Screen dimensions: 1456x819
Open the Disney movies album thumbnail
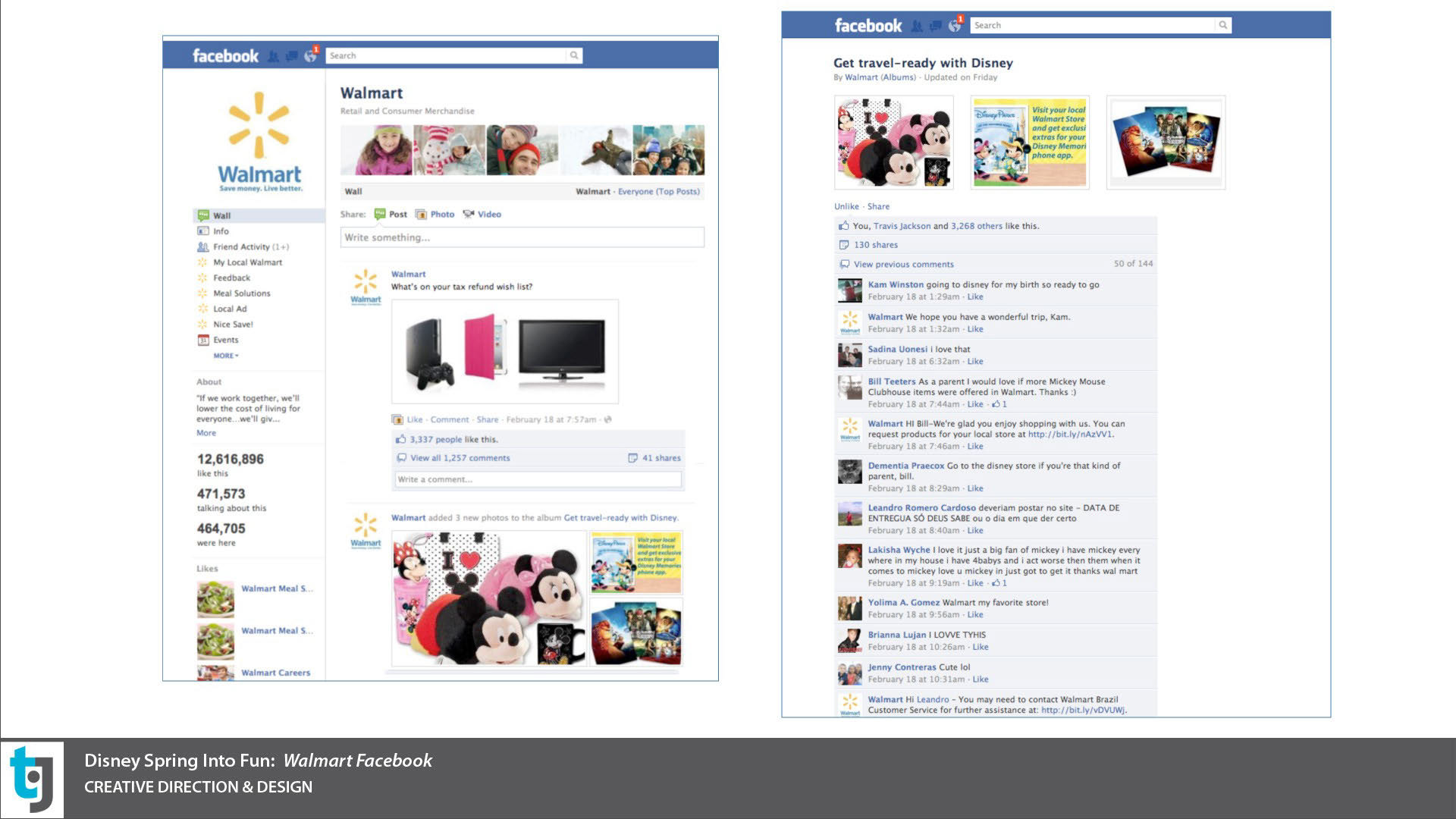click(1166, 143)
